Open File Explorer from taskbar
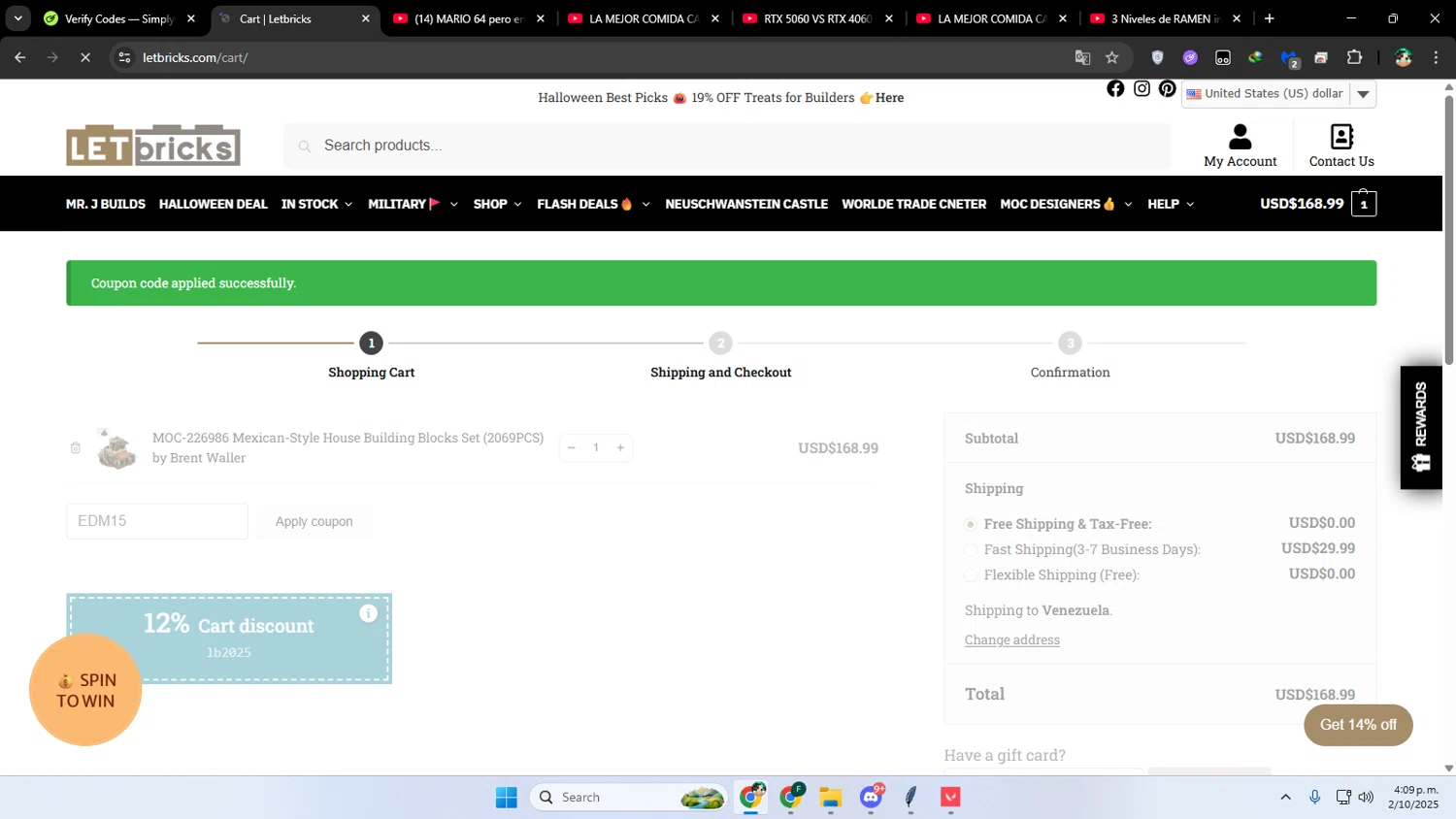Image resolution: width=1456 pixels, height=819 pixels. (831, 798)
